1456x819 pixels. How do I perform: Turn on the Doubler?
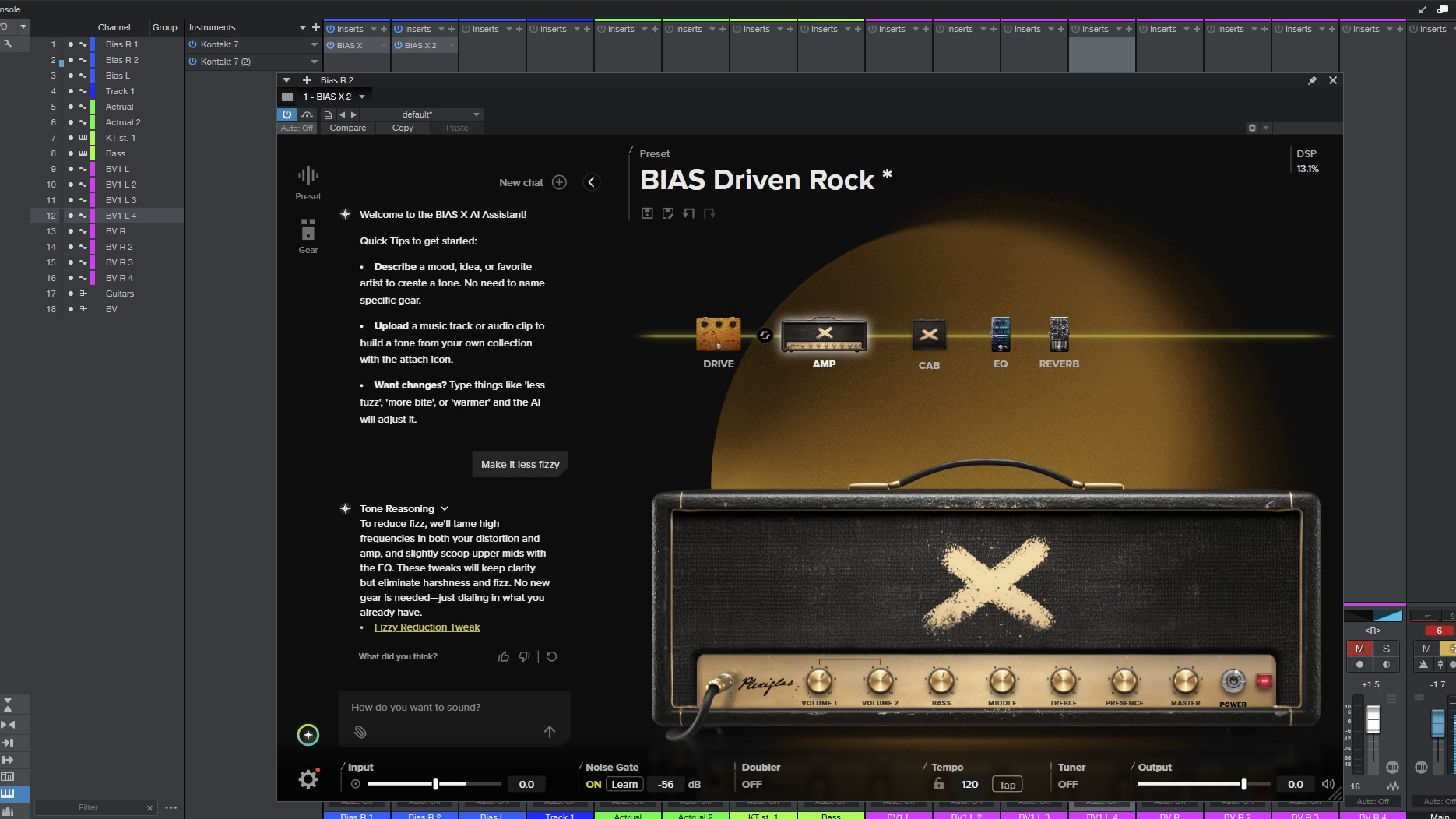click(752, 784)
